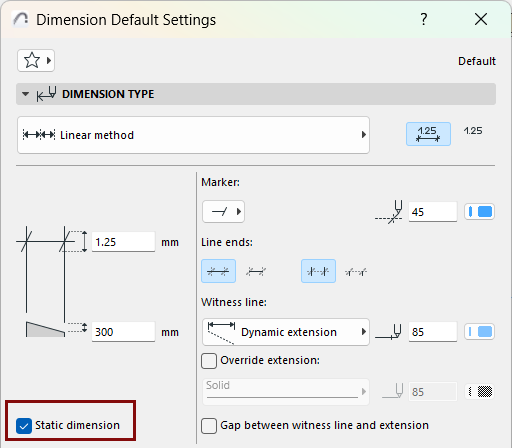Open the Marker type popup

[x=223, y=212]
